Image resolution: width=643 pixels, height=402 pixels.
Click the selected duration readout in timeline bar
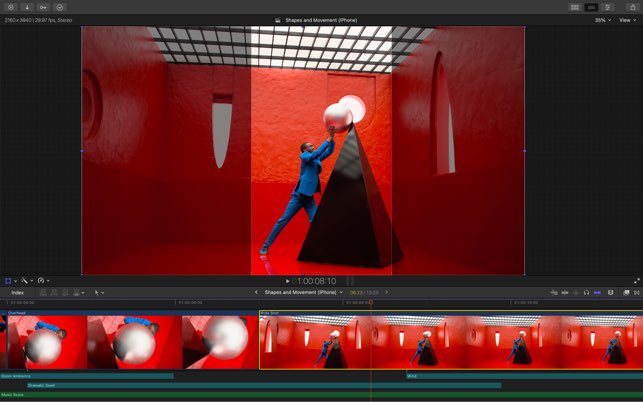coord(364,292)
